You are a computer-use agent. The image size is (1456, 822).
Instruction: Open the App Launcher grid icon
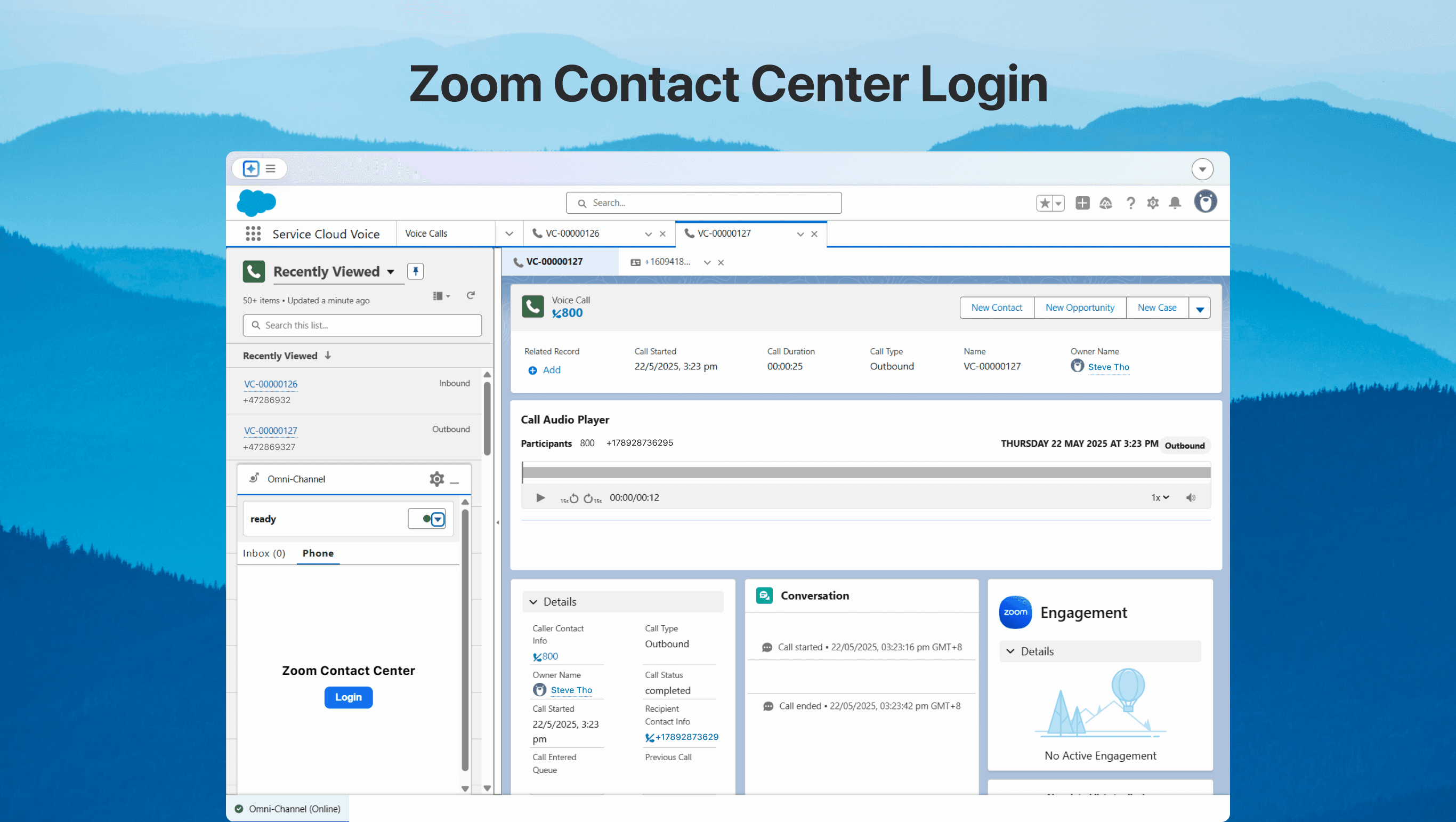[x=253, y=233]
